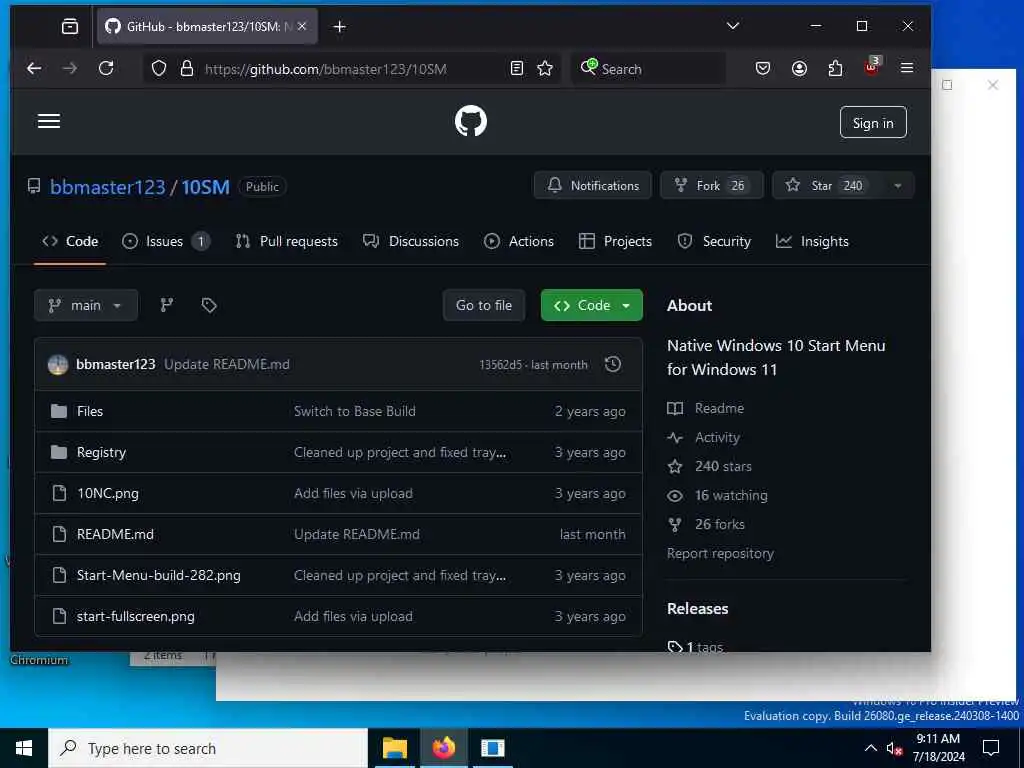Open the Issues tab
The image size is (1024, 768).
click(x=166, y=242)
